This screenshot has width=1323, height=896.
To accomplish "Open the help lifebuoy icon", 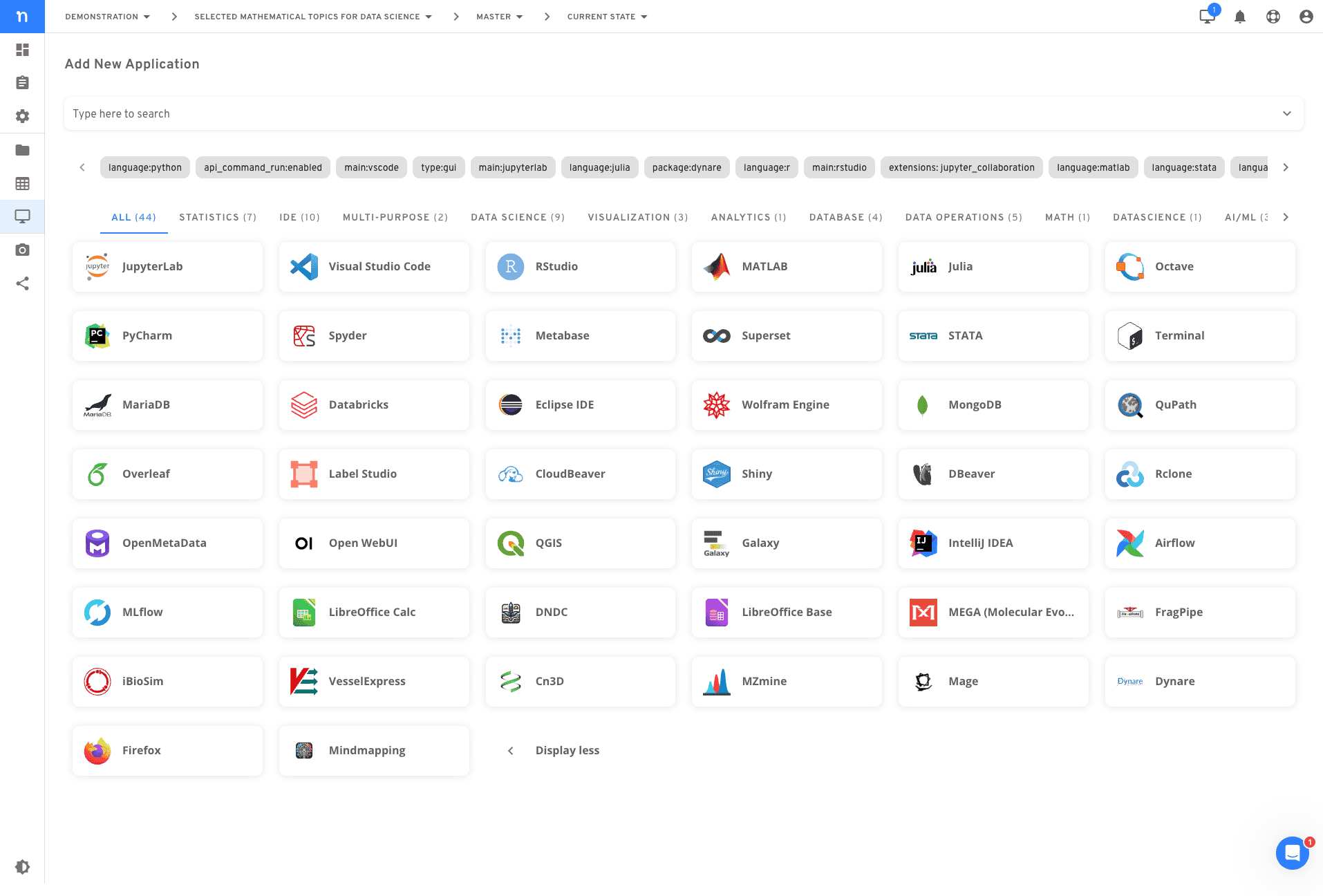I will coord(1273,17).
